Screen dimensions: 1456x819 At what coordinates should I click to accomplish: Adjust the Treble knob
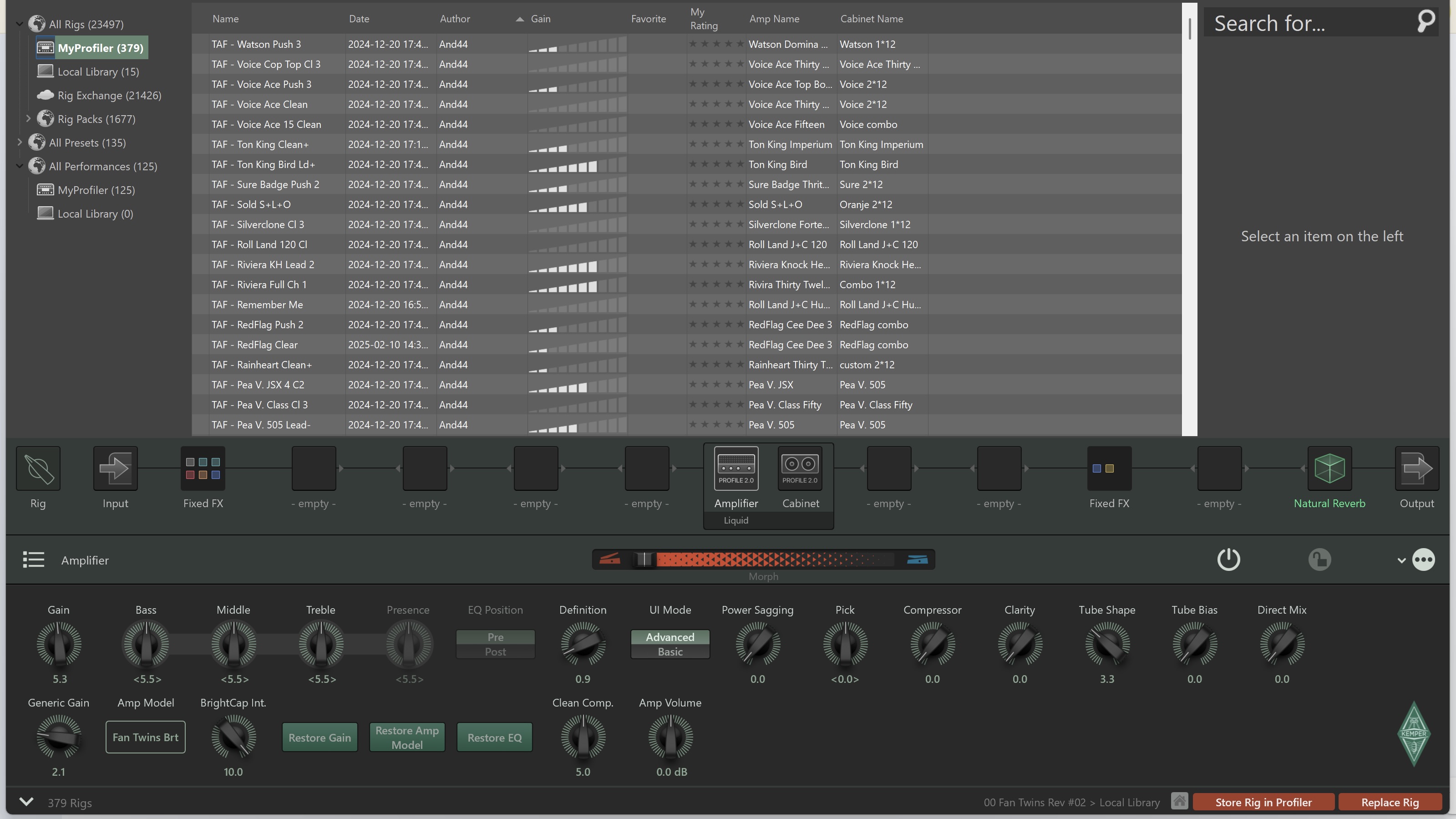click(321, 644)
